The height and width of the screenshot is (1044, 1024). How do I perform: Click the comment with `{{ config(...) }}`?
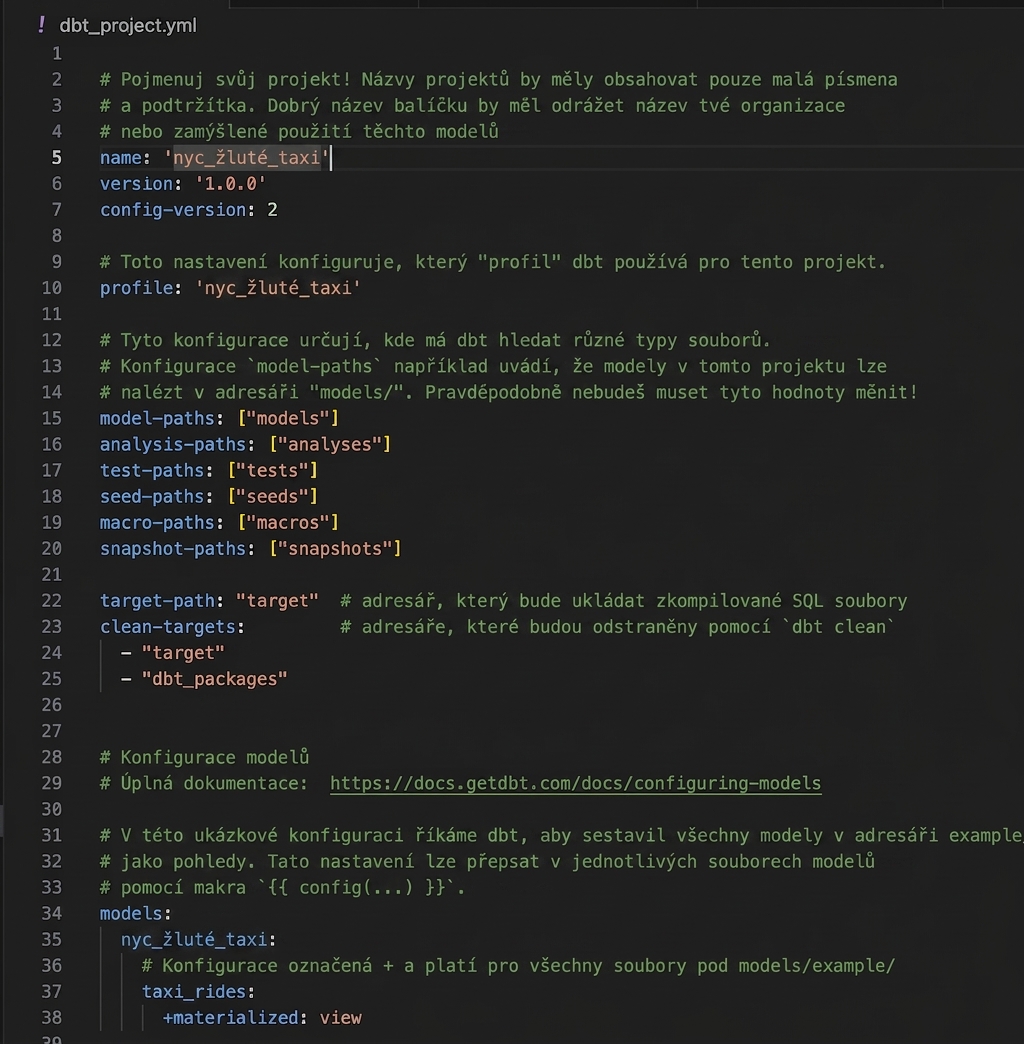click(282, 888)
